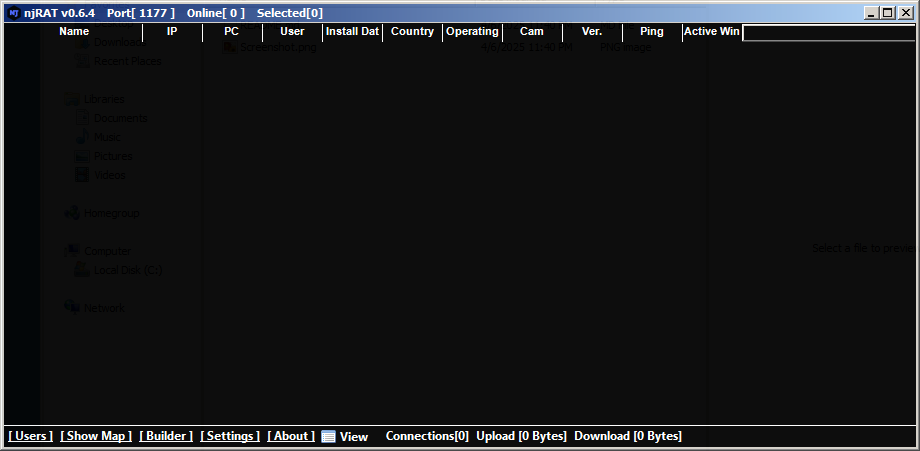
Task: Select the Ver. column header
Action: (592, 32)
